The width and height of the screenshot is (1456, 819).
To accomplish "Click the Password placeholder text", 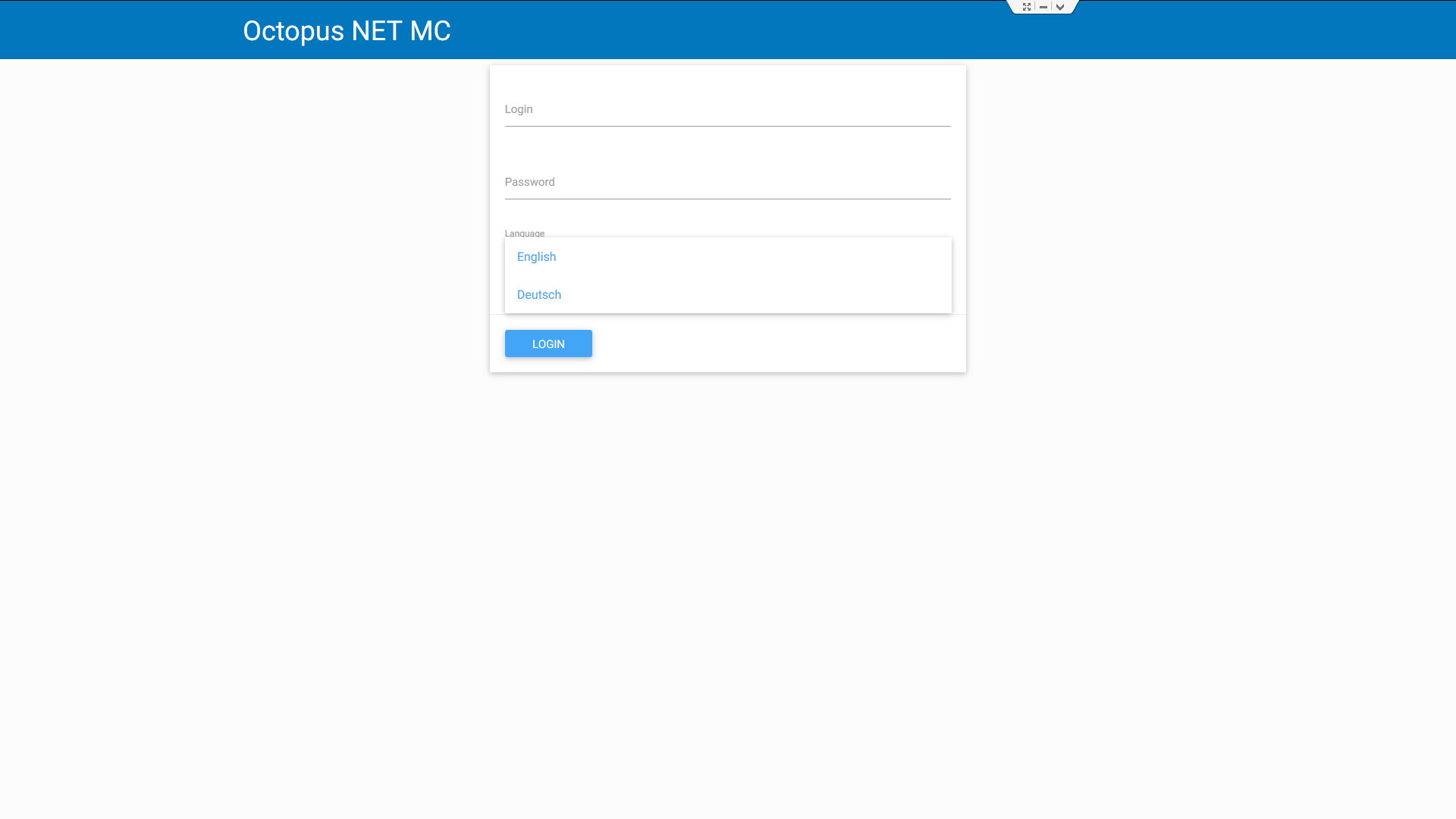I will click(x=530, y=182).
